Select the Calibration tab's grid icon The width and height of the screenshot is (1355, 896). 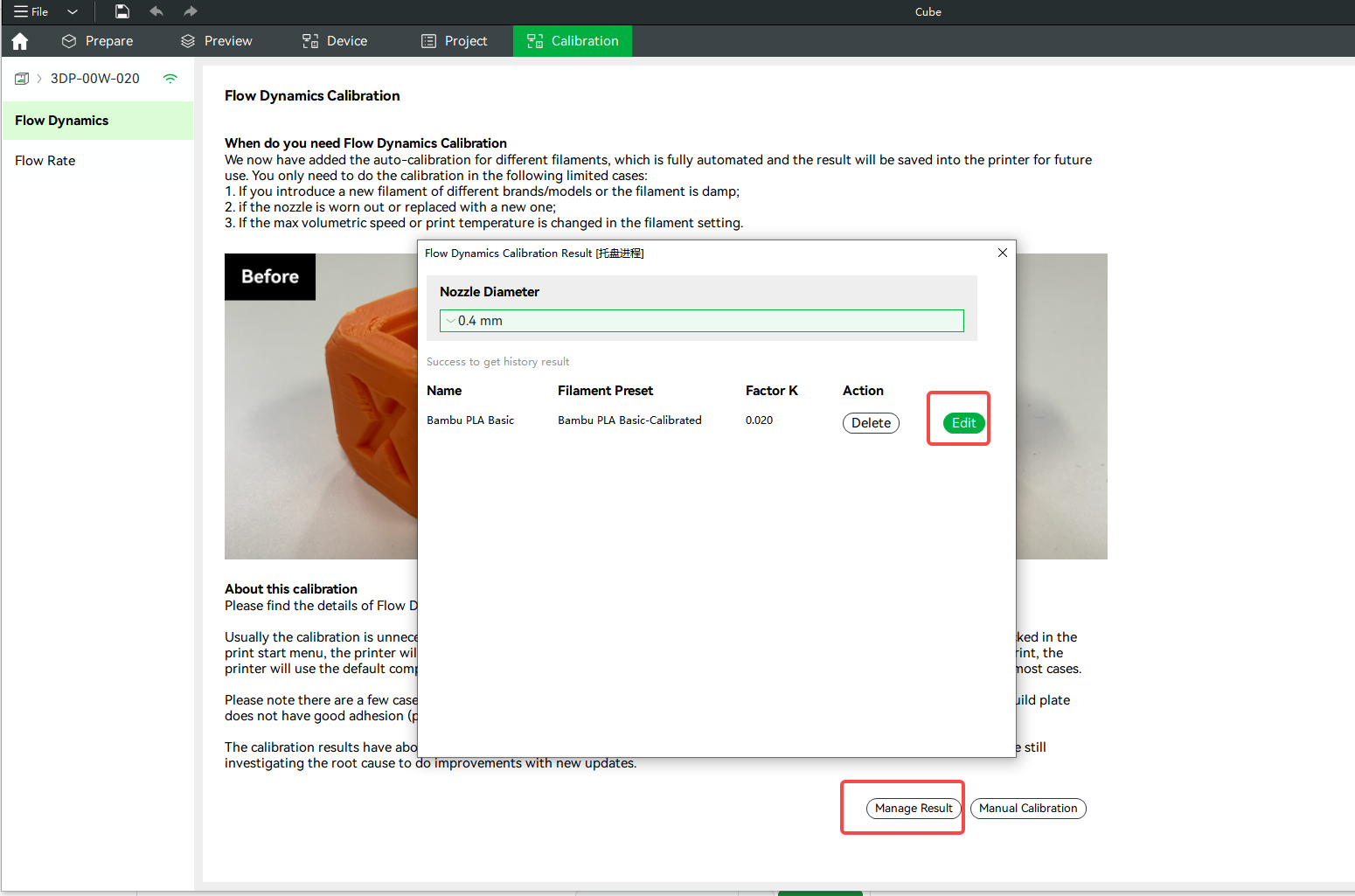point(533,40)
